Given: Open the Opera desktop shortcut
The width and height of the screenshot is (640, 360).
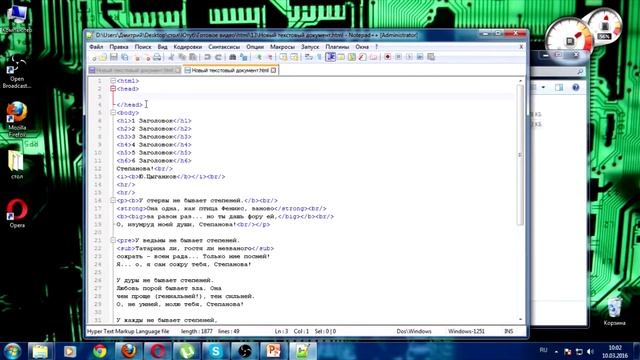Looking at the screenshot, I should point(17,213).
